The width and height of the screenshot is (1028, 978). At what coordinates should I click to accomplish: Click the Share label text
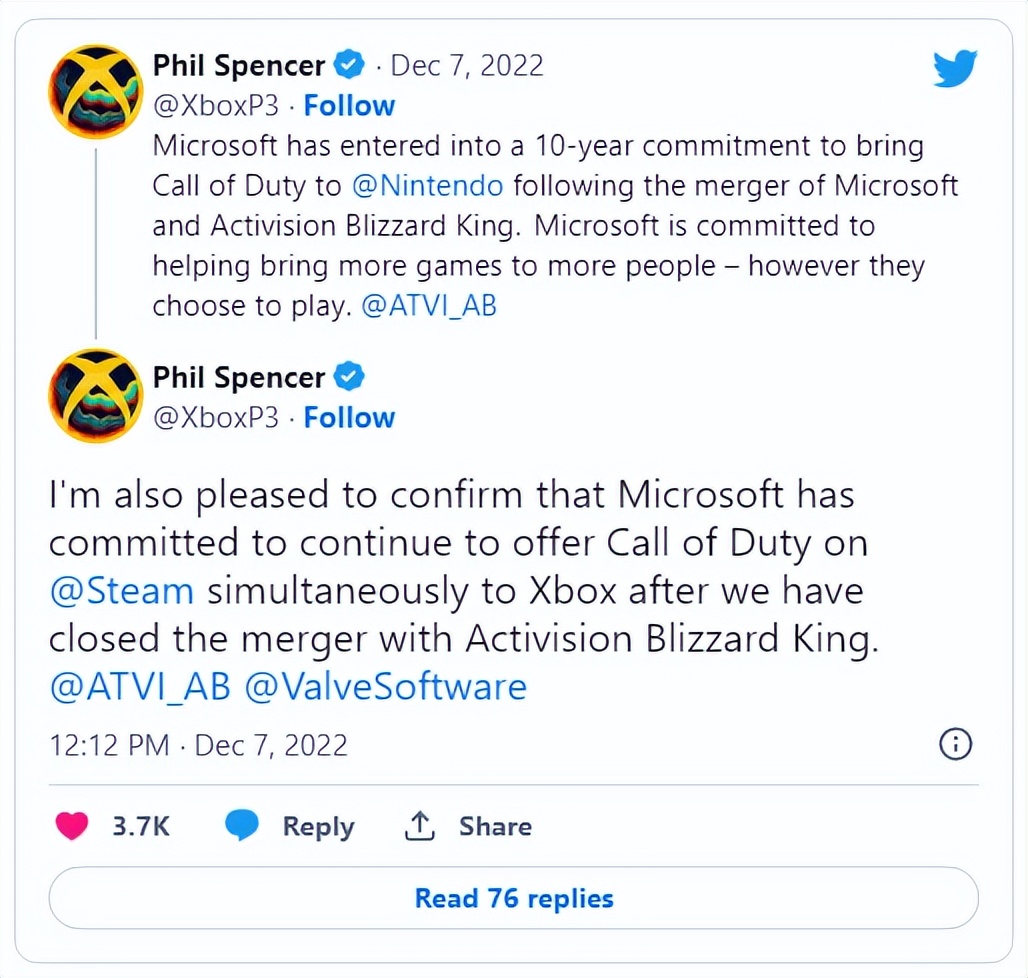click(495, 826)
